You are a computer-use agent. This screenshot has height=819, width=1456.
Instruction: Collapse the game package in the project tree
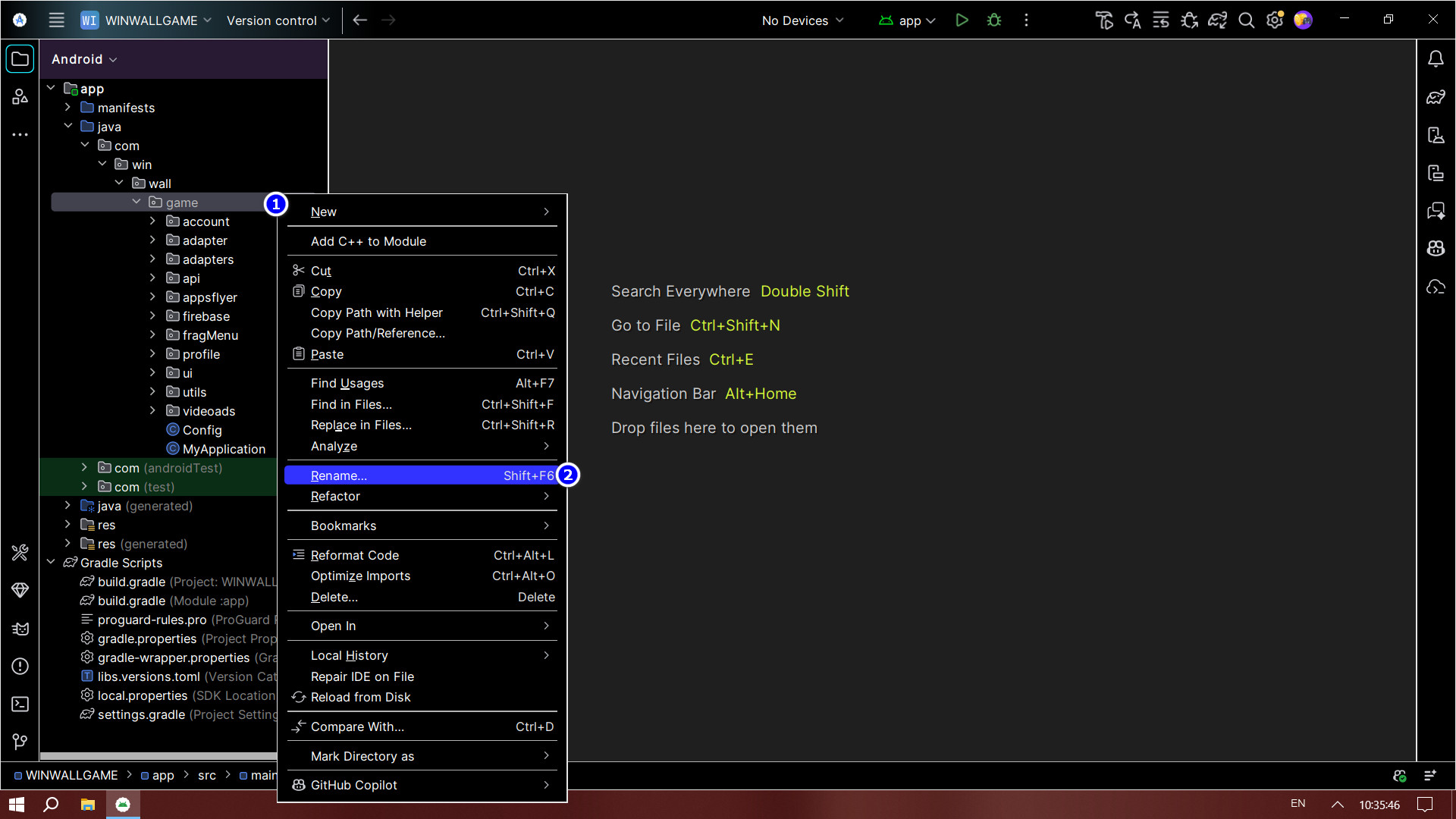coord(136,202)
